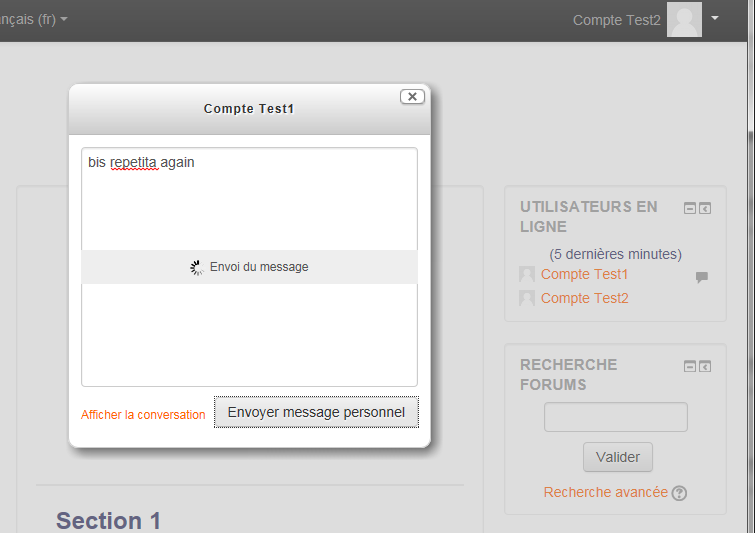Dock the Utilisateurs en ligne block

tap(705, 208)
